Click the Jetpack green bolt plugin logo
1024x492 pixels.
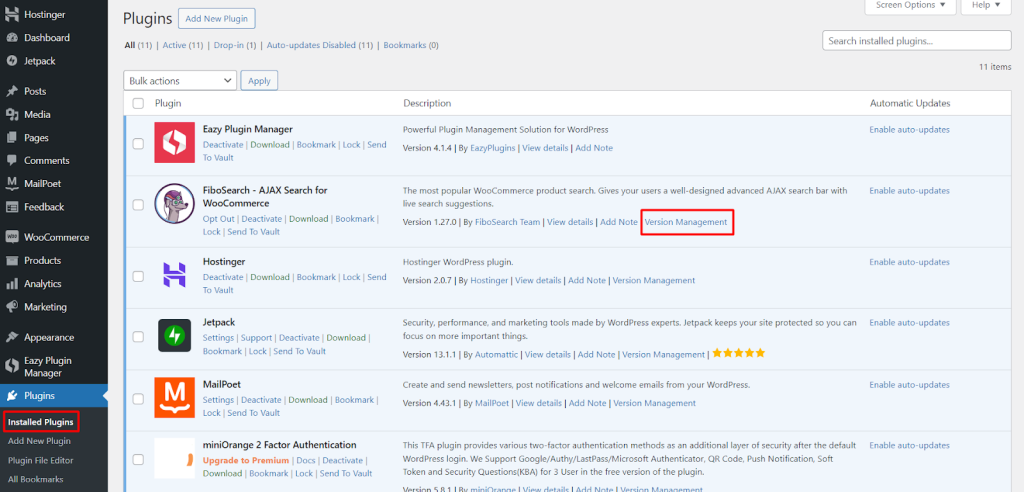174,335
